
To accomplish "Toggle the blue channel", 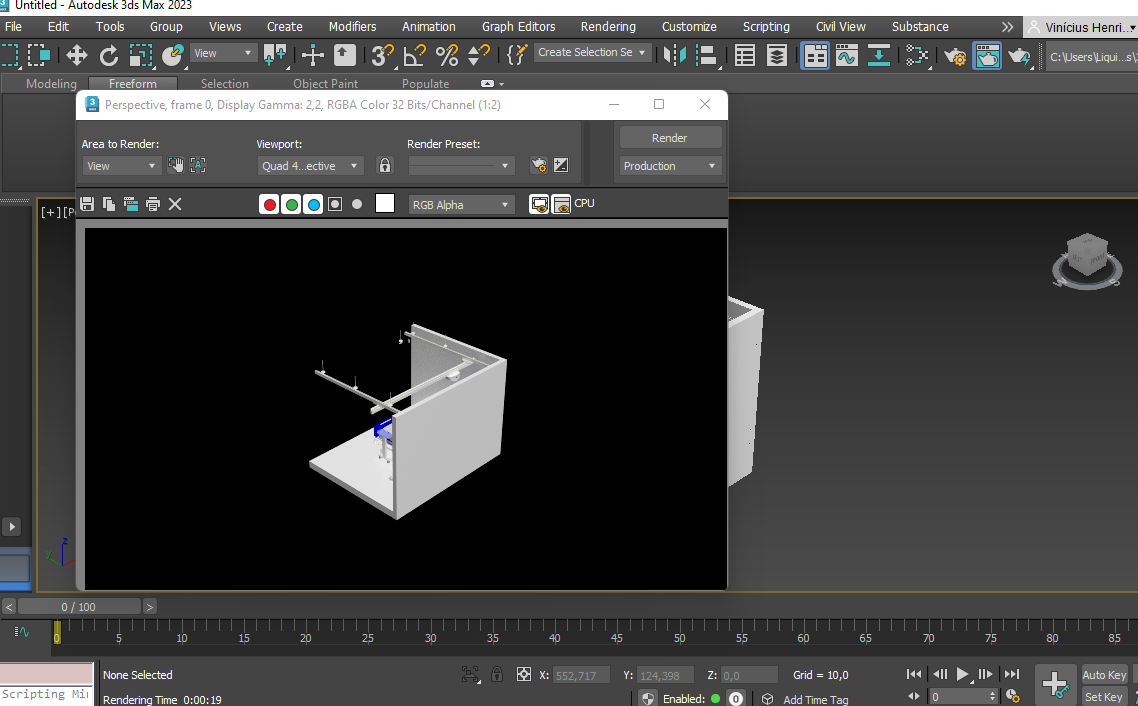I will [314, 205].
